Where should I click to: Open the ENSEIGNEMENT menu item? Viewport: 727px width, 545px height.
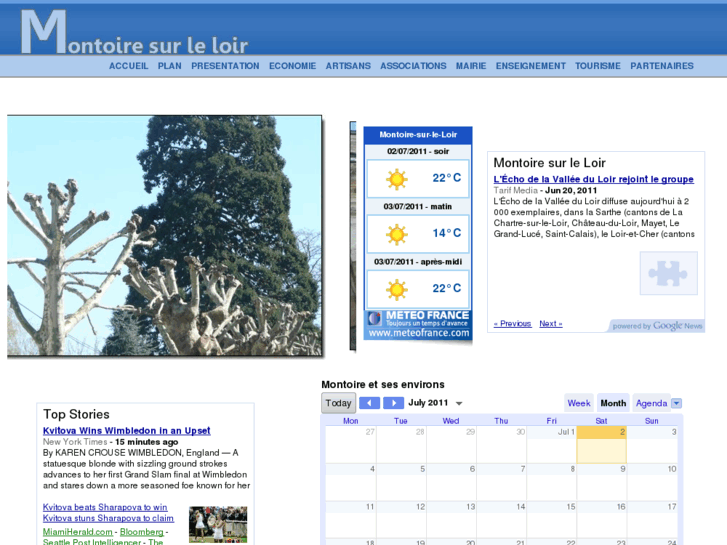pos(531,66)
